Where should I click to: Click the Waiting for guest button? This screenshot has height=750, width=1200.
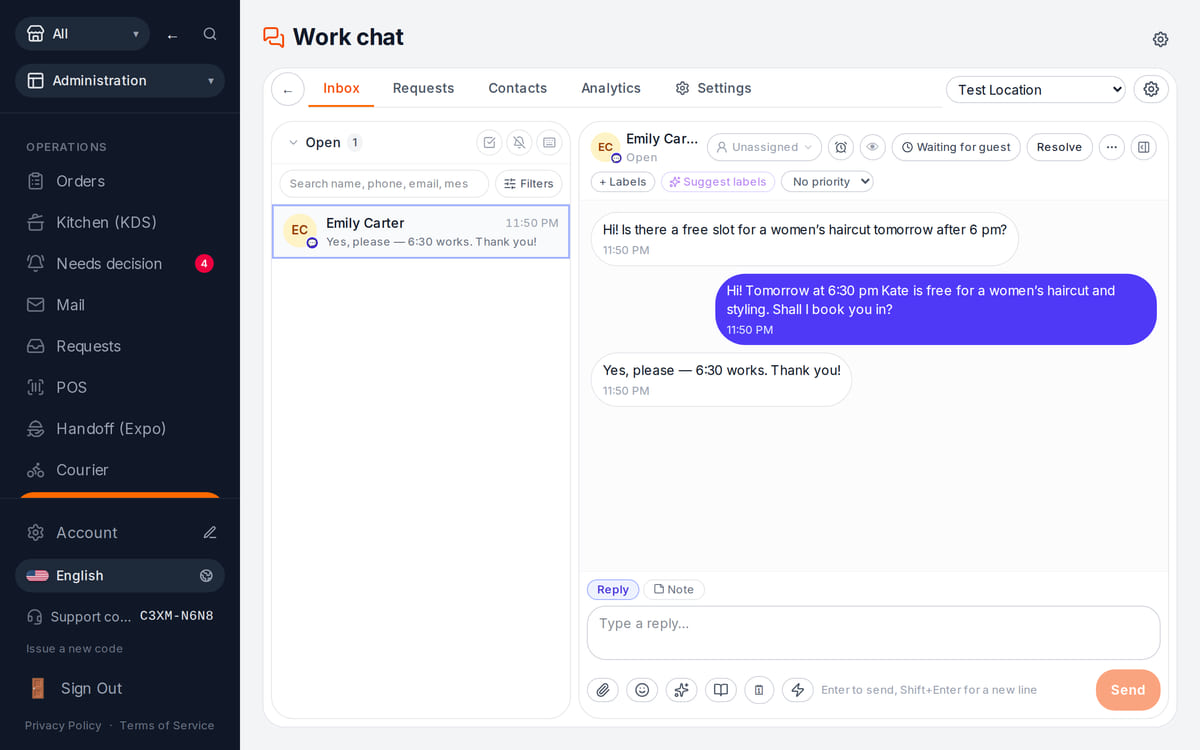point(956,147)
